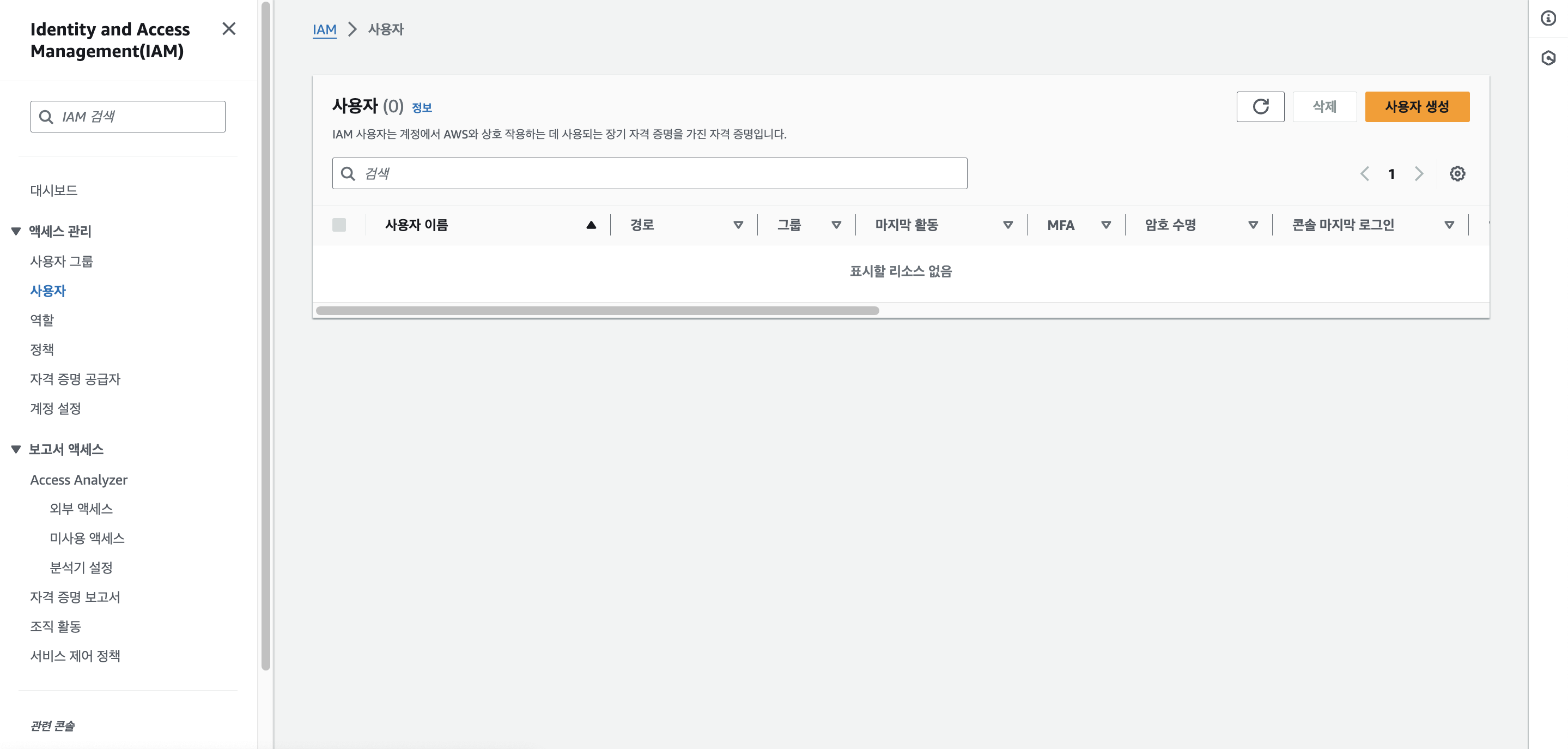Image resolution: width=1568 pixels, height=749 pixels.
Task: Collapse the 액세스 관리 section
Action: [x=16, y=231]
